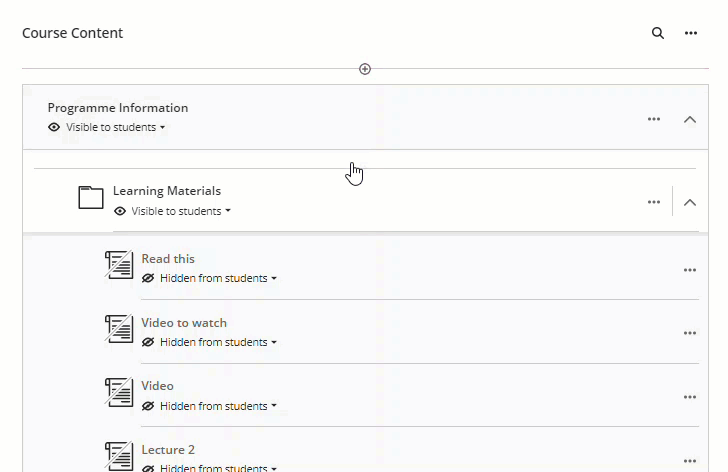Toggle visibility eye icon for Programme Information
728x472 pixels.
point(54,128)
